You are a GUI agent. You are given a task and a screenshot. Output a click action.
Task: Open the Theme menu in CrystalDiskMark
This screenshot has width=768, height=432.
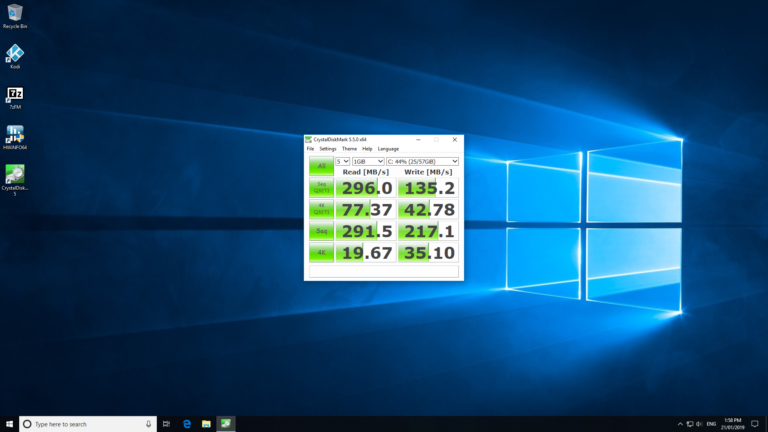(x=349, y=149)
